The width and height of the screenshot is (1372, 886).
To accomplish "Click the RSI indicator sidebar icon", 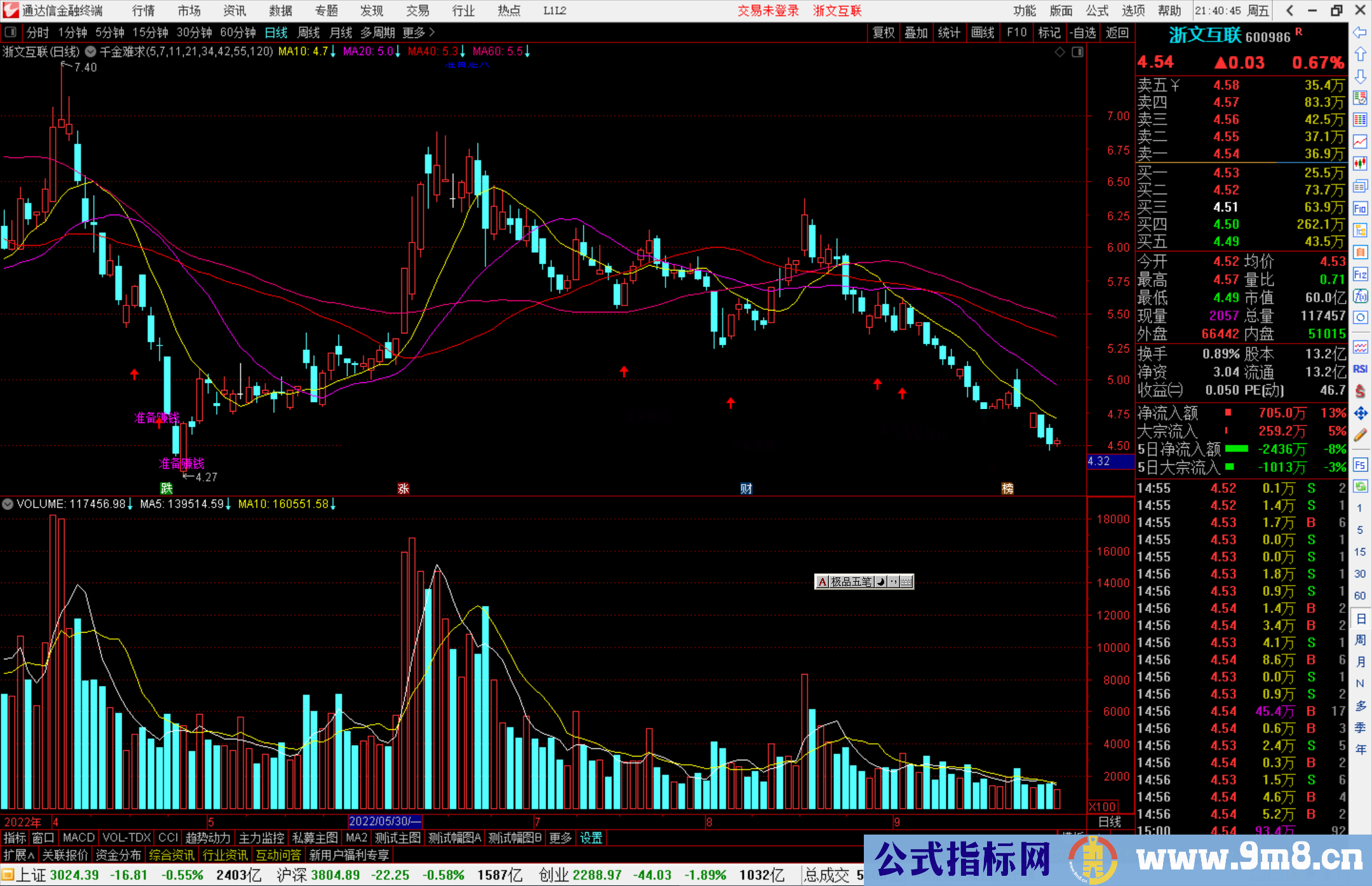I will pyautogui.click(x=1360, y=369).
